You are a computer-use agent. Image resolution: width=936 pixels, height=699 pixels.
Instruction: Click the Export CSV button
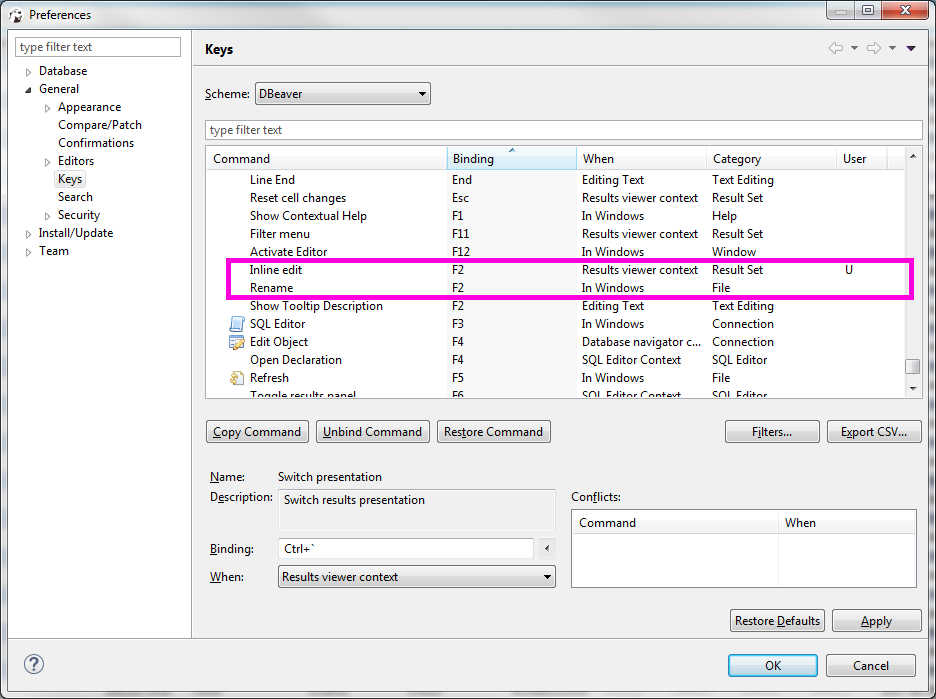[x=874, y=431]
